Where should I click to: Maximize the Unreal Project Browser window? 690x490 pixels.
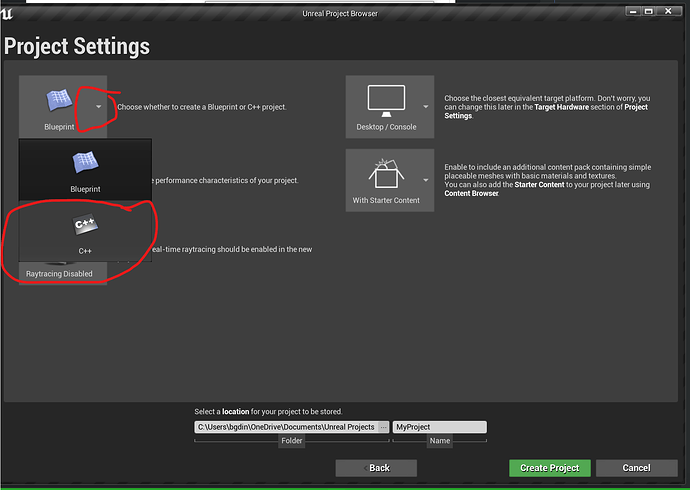point(648,11)
